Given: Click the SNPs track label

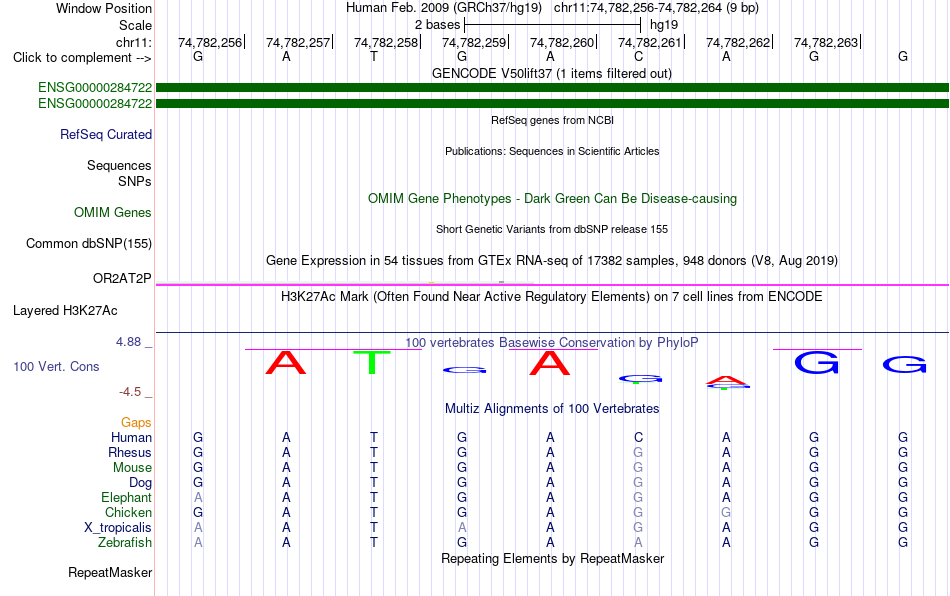Looking at the screenshot, I should [135, 181].
